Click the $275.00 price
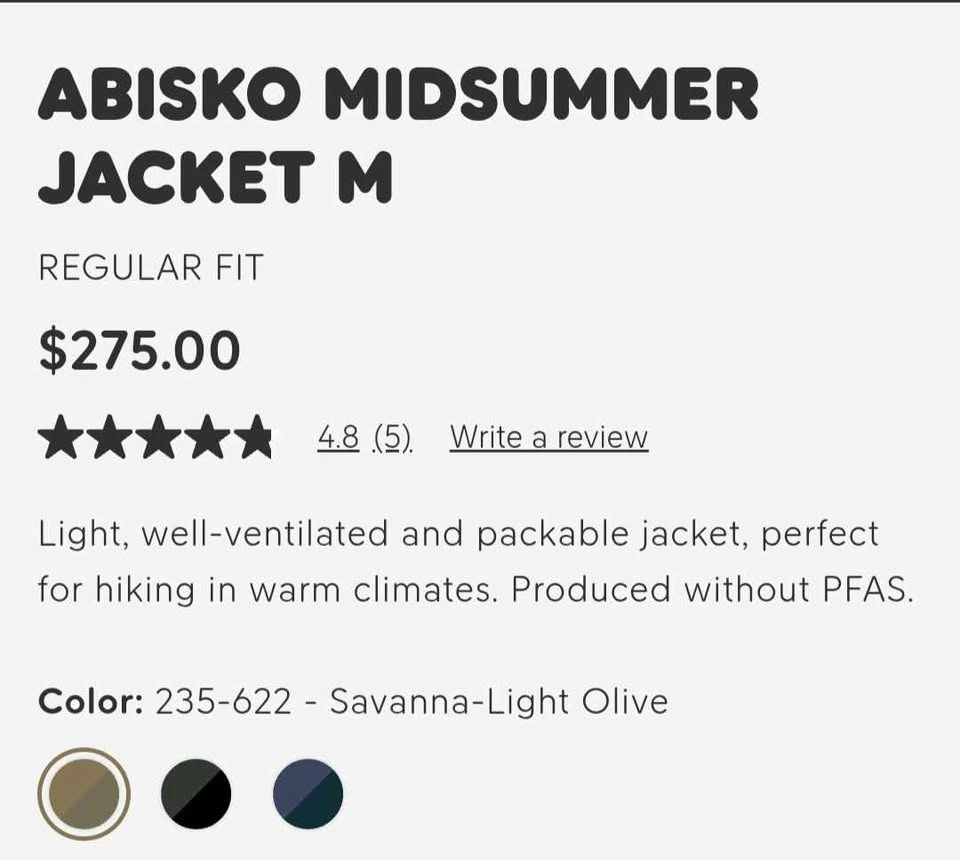960x860 pixels. (x=139, y=351)
